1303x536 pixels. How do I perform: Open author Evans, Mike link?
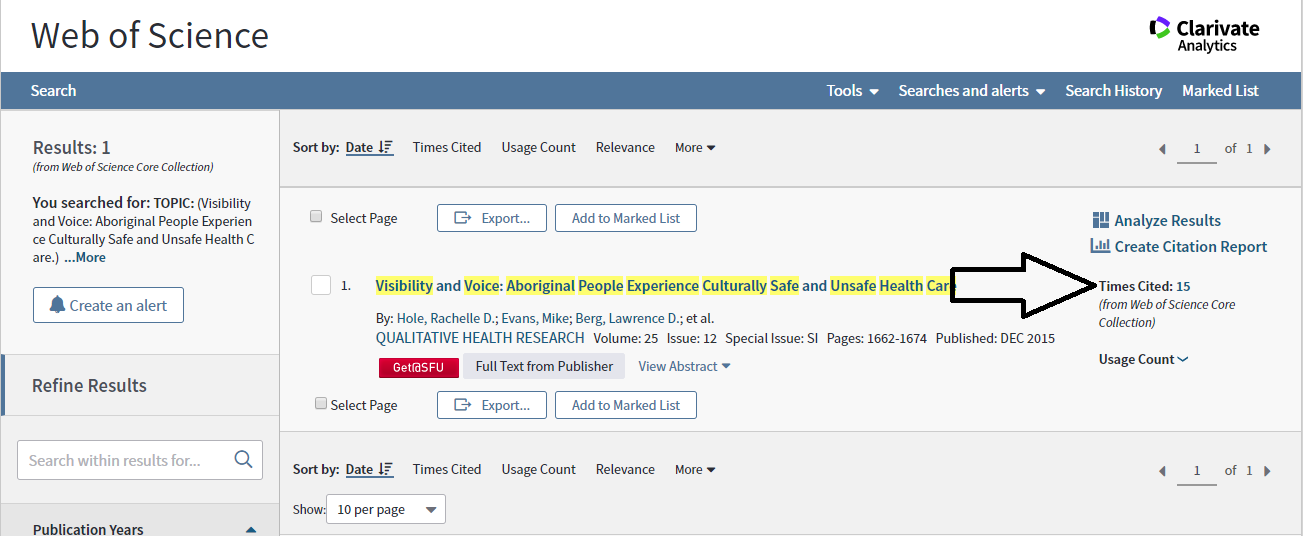tap(535, 318)
